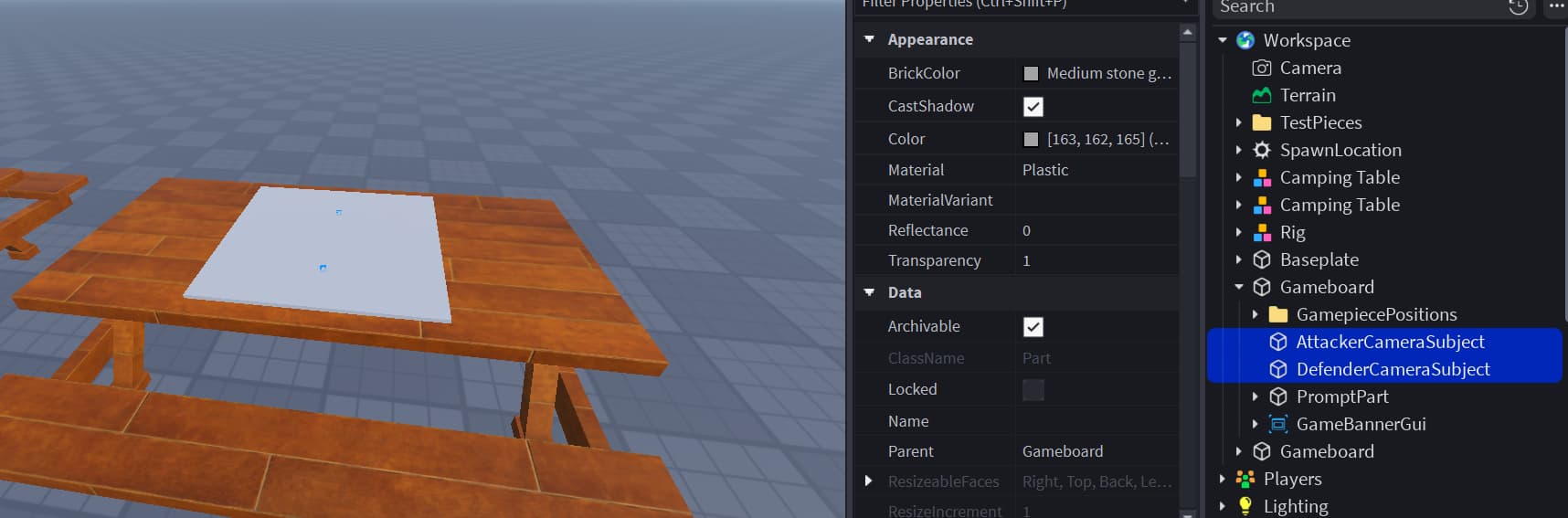Click the DefenderCameraSubject part icon

pos(1278,369)
